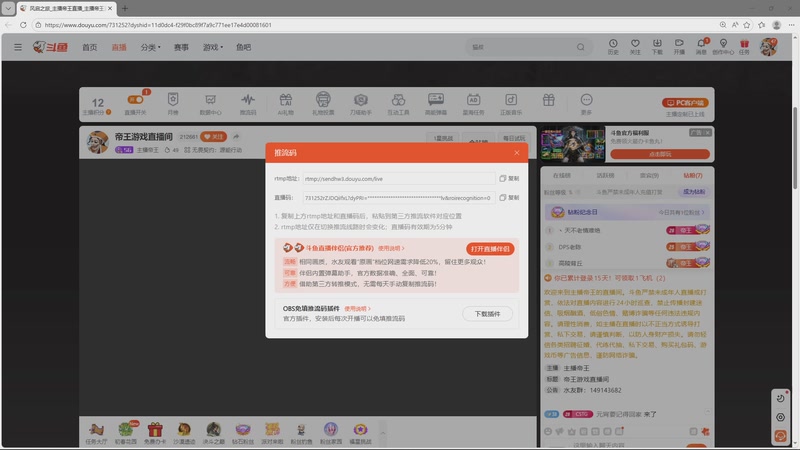
Task: Open the 互动工具 icon
Action: pyautogui.click(x=398, y=104)
